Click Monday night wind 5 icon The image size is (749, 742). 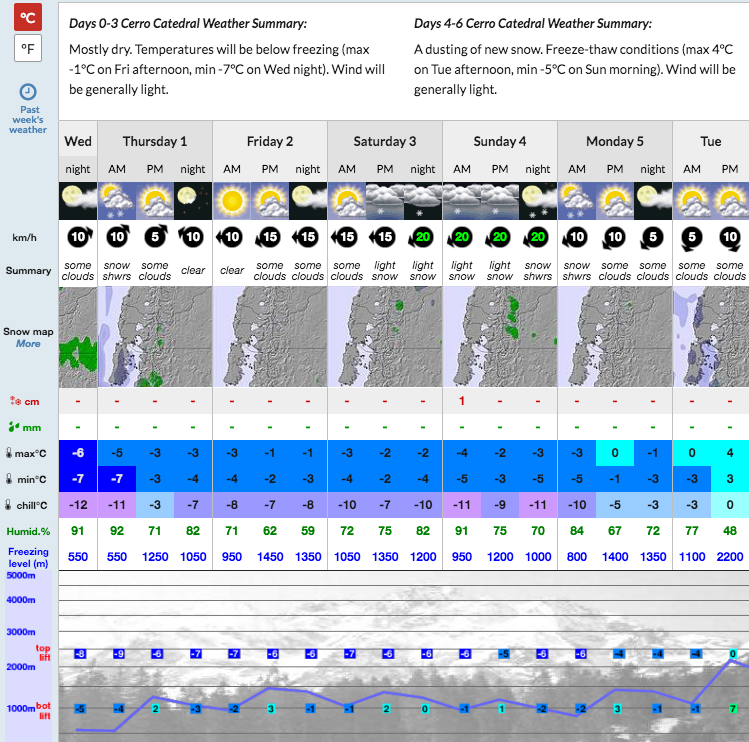[653, 237]
